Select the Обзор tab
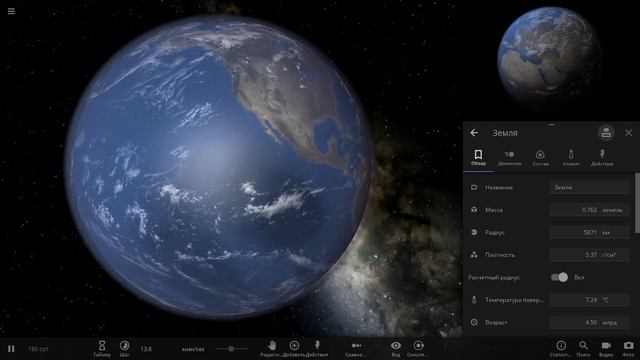The height and width of the screenshot is (360, 640). pyautogui.click(x=478, y=158)
